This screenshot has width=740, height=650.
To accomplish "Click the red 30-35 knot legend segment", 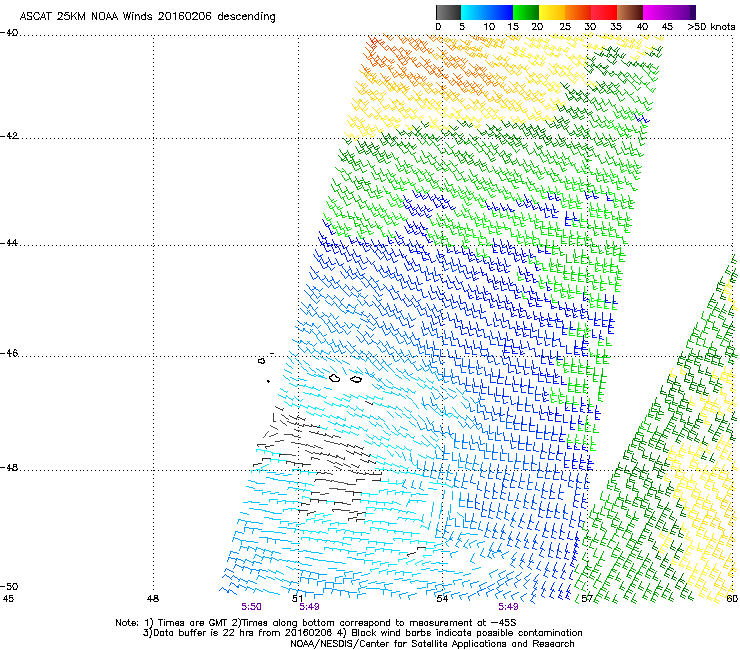I will point(604,12).
